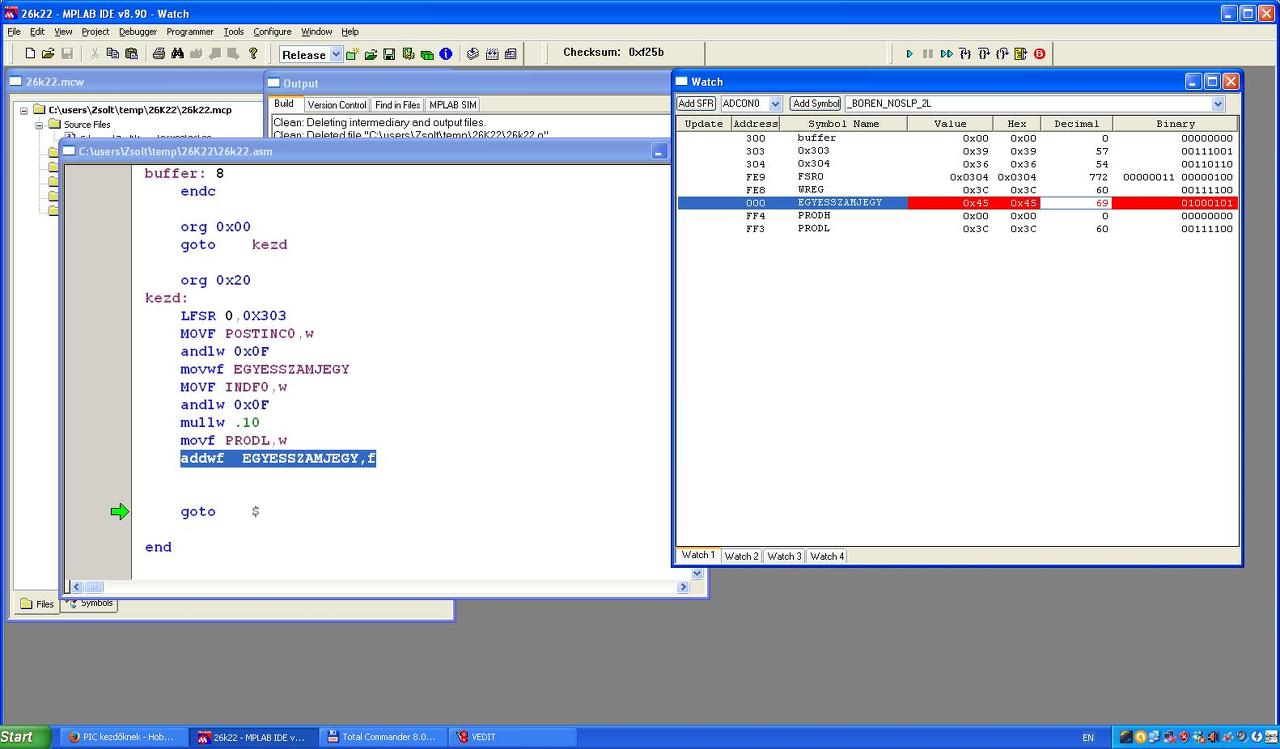The height and width of the screenshot is (749, 1280).
Task: Switch to the Watch 3 tab
Action: point(784,556)
